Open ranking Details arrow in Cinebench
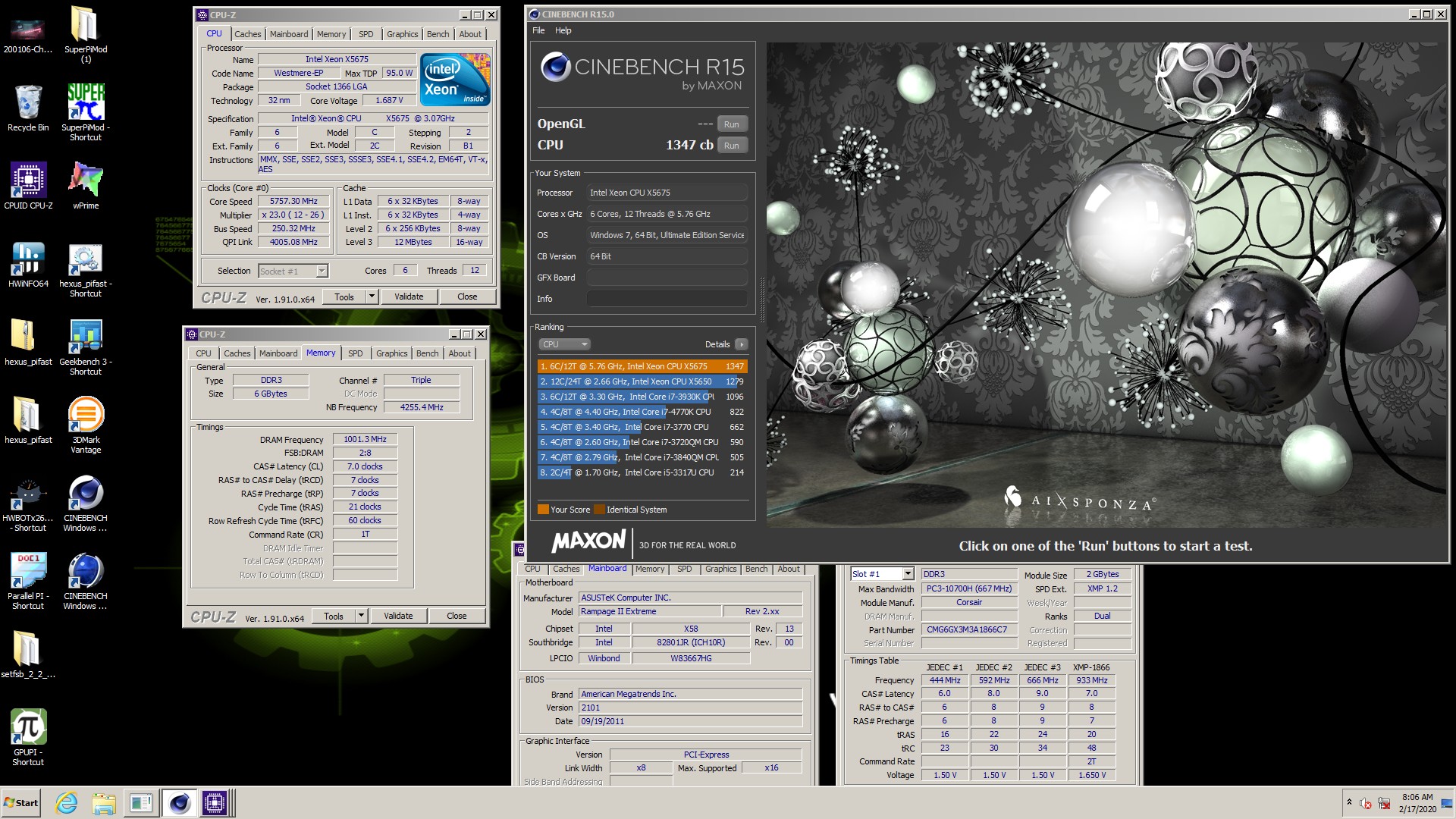 pyautogui.click(x=741, y=344)
